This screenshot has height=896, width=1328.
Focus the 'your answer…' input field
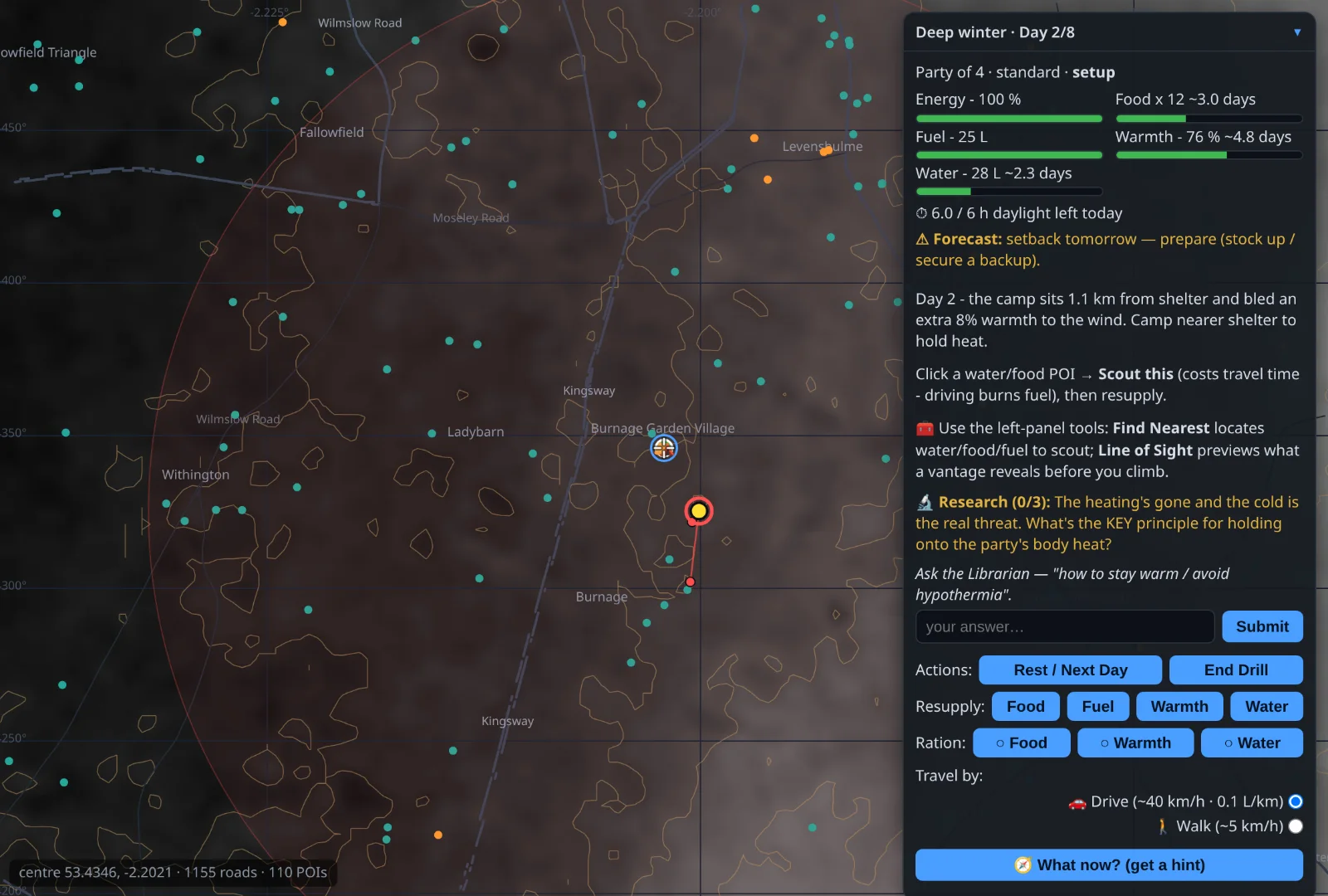coord(1065,627)
